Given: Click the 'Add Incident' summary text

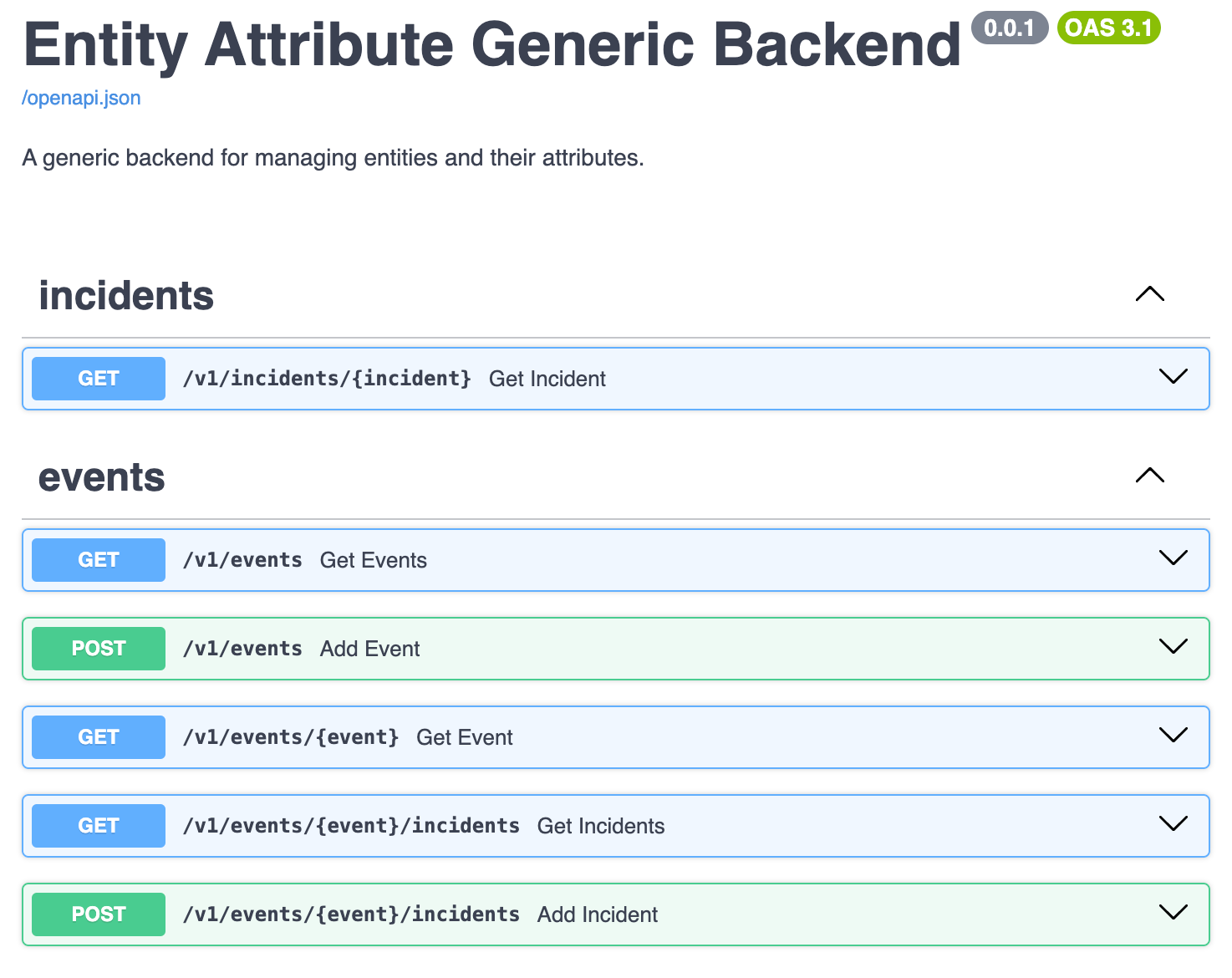Looking at the screenshot, I should click(x=598, y=914).
